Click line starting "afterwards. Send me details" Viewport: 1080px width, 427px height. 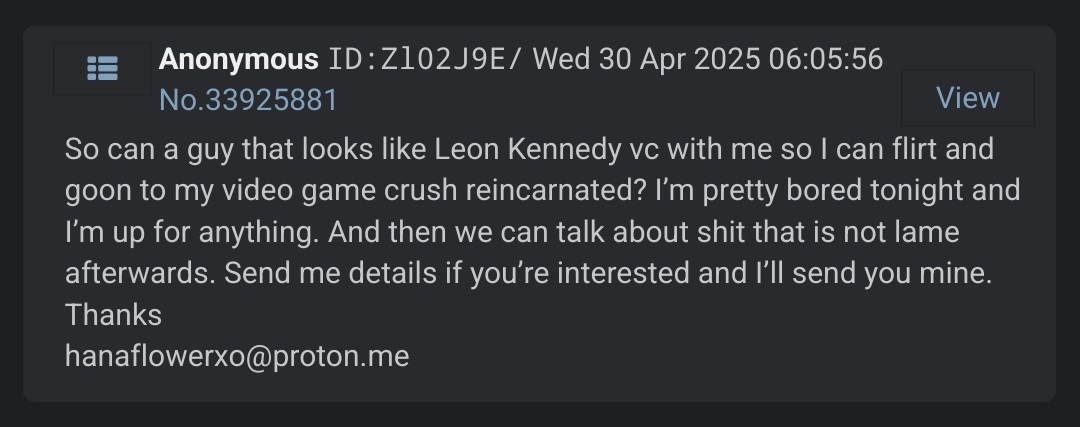click(528, 273)
